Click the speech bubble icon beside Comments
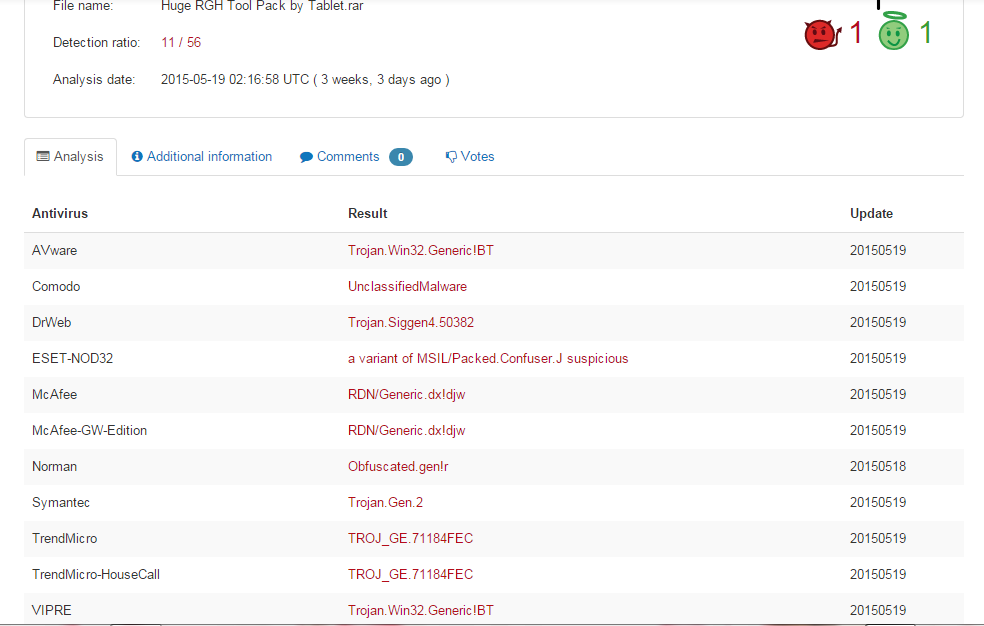This screenshot has height=626, width=984. (306, 157)
